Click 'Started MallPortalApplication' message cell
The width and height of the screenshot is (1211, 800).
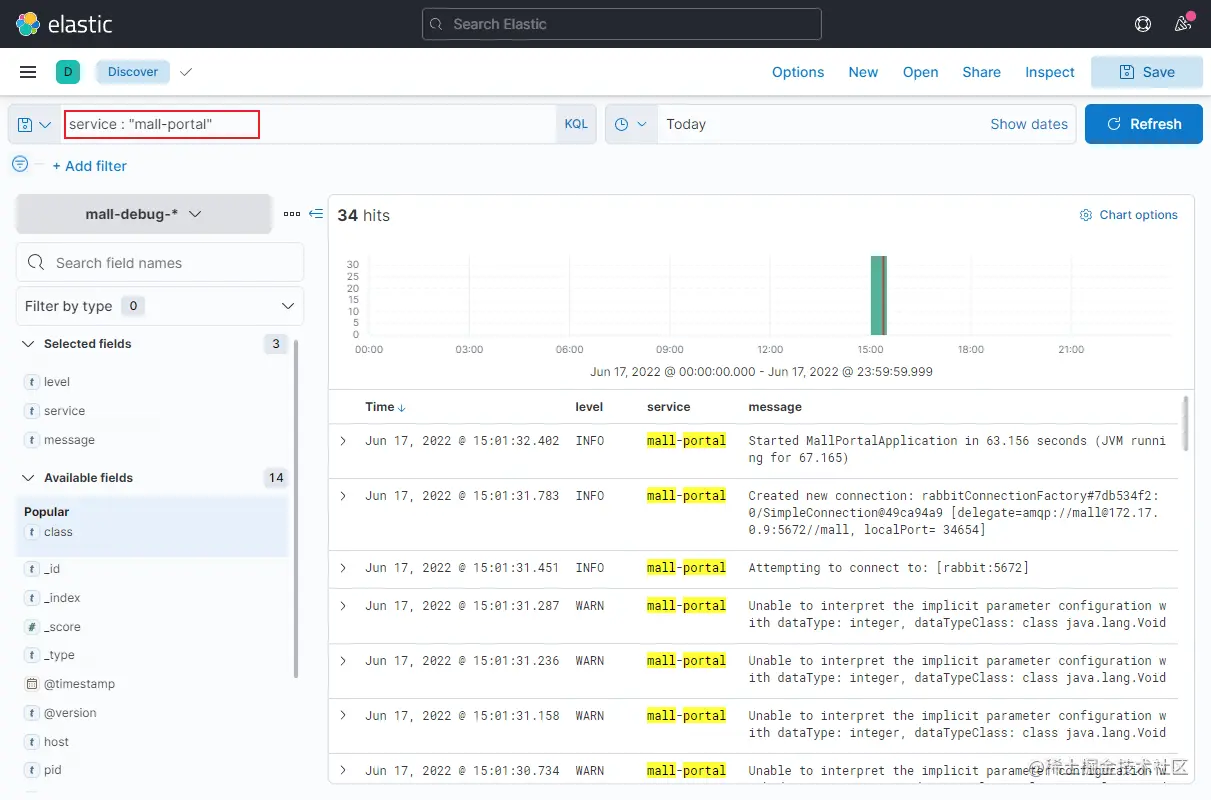pos(957,449)
